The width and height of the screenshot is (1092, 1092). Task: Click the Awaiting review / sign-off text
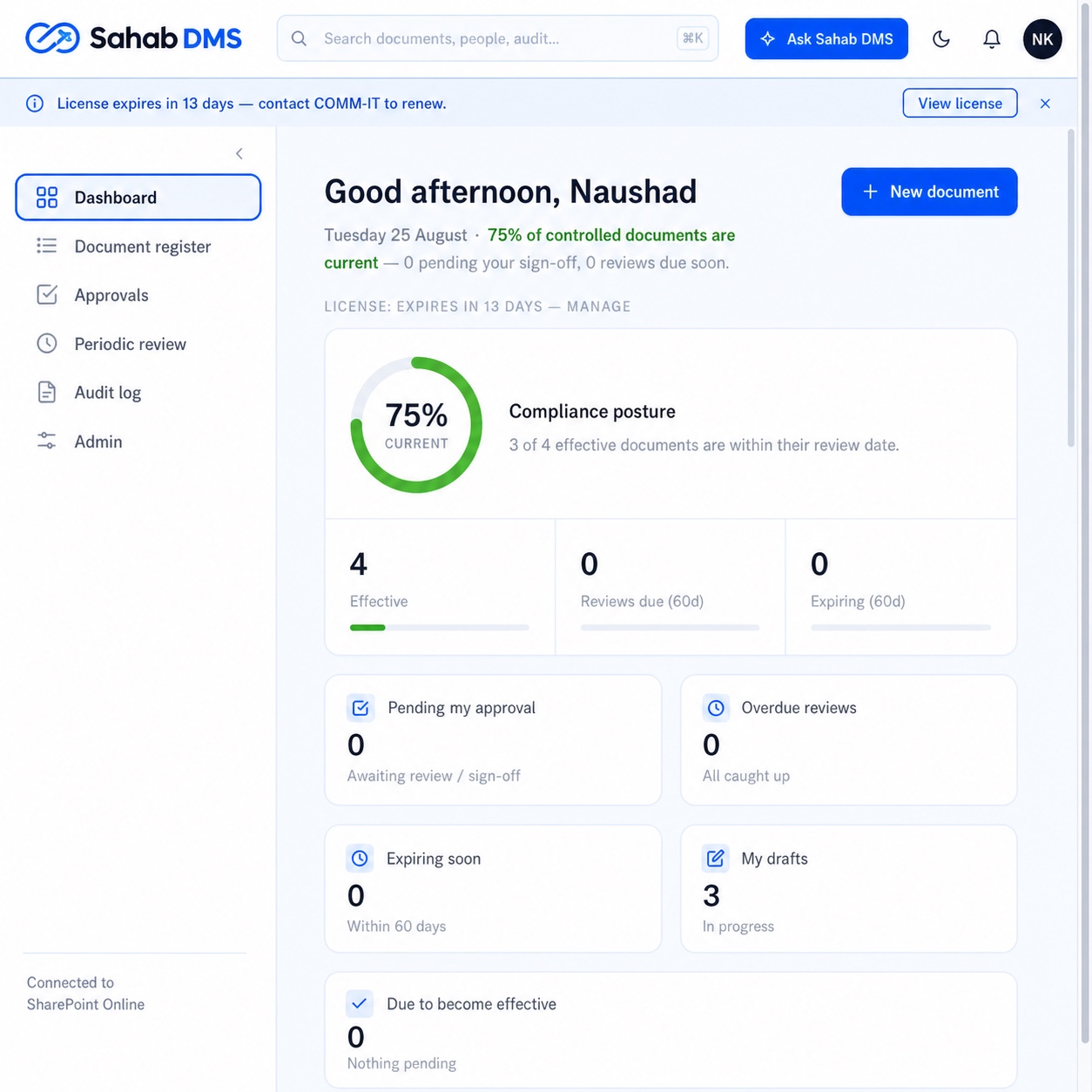coord(434,776)
